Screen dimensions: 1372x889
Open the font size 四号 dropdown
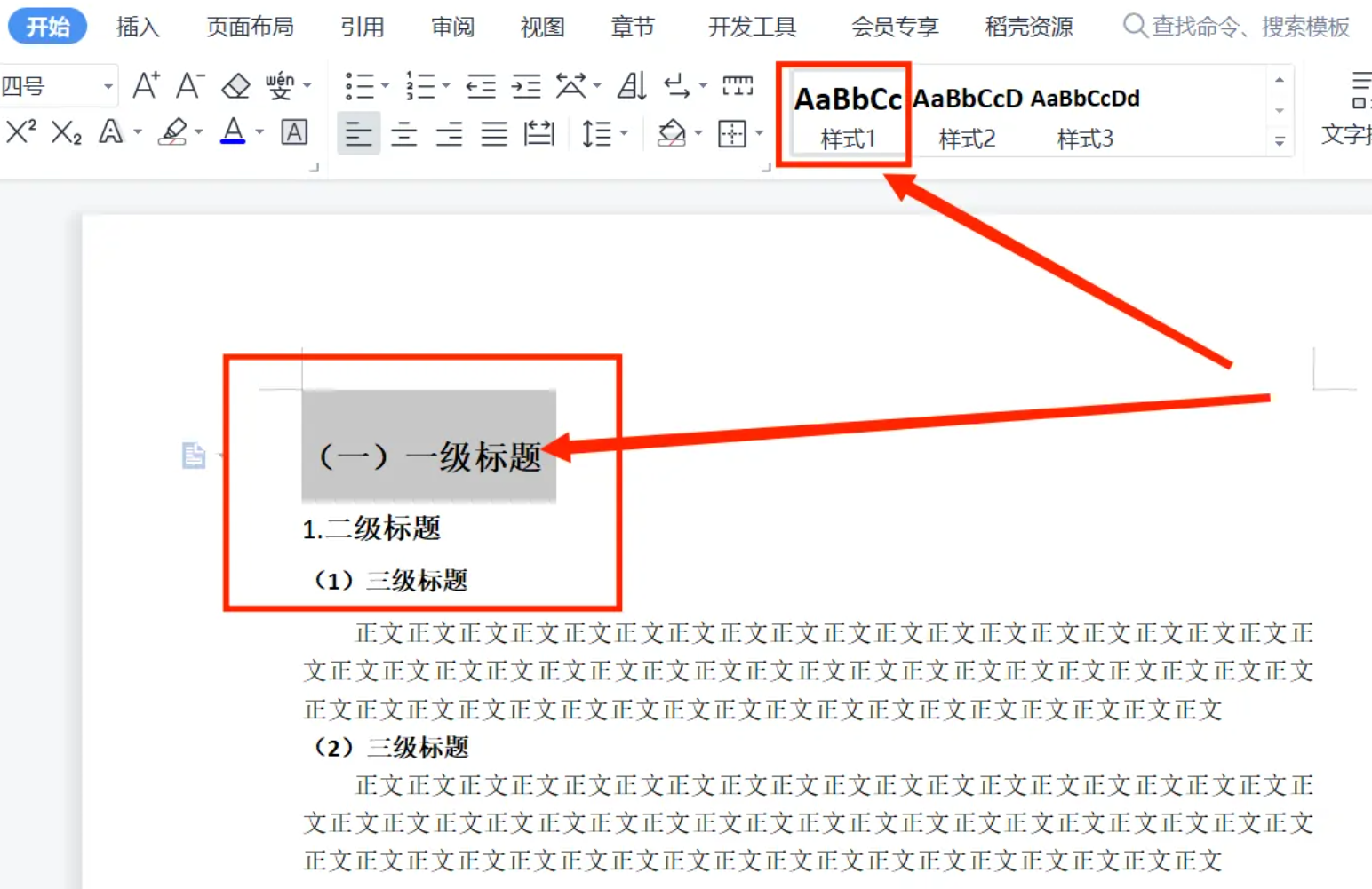tap(108, 86)
